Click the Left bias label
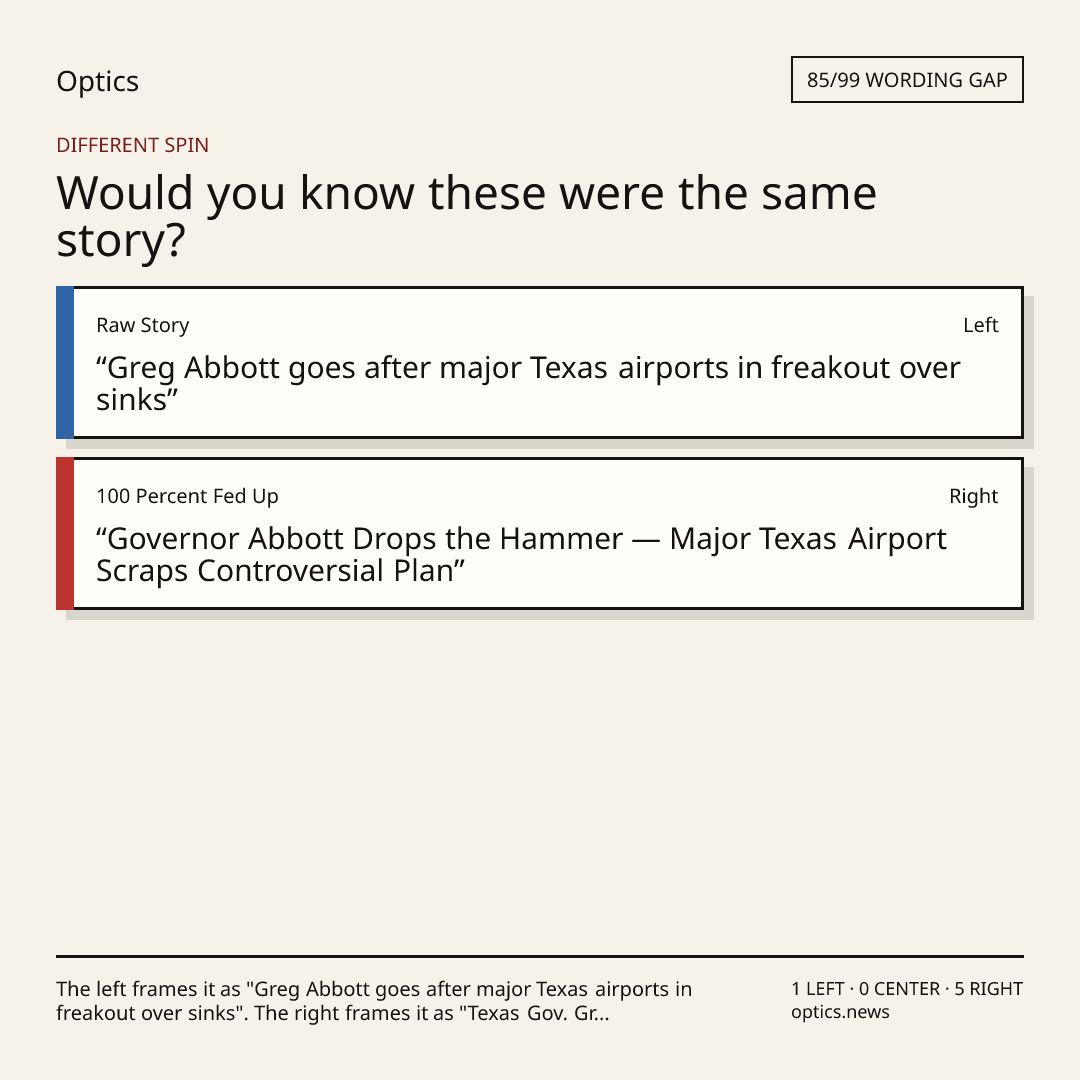 [980, 325]
